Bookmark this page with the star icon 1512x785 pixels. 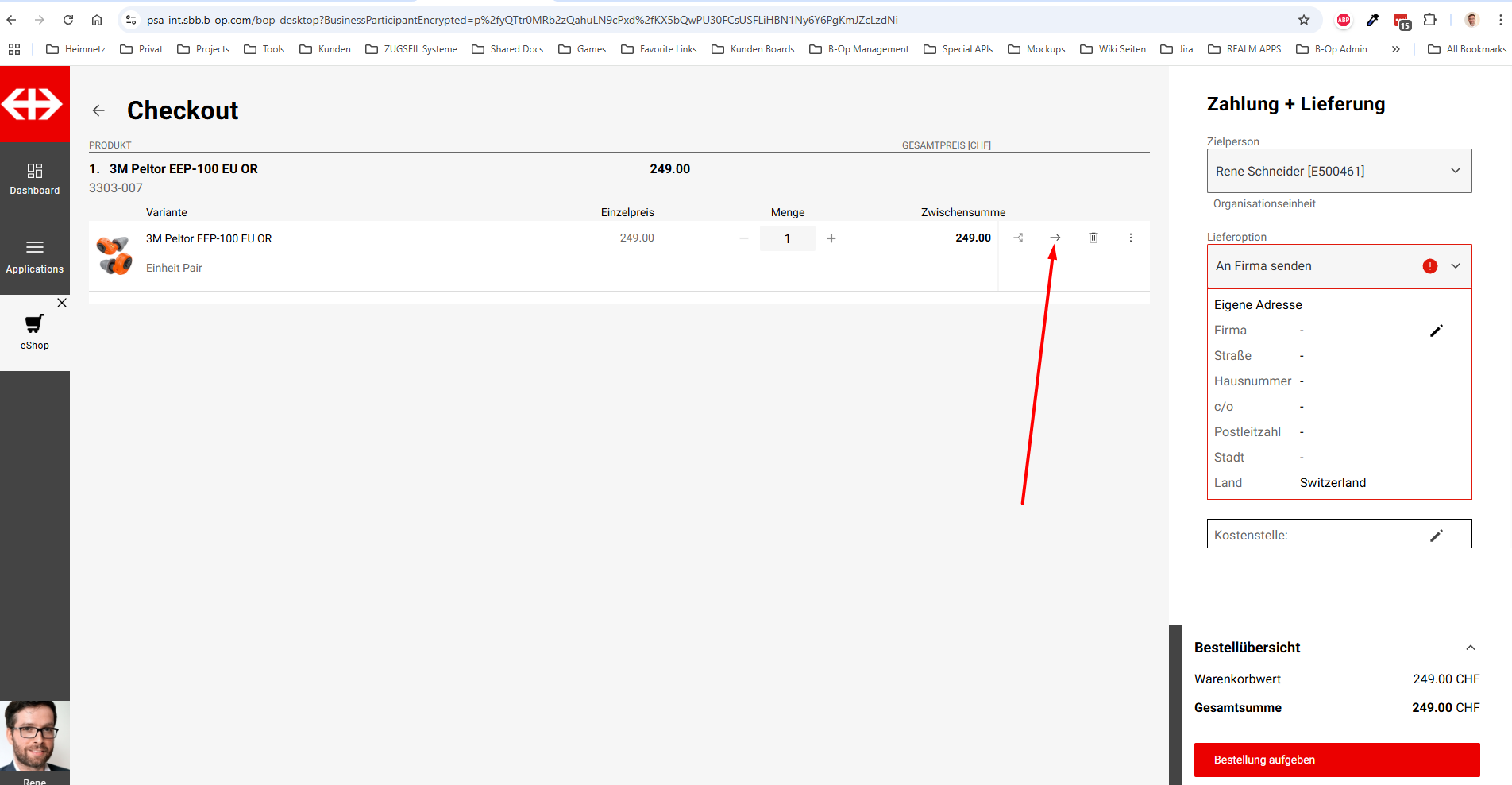point(1304,20)
